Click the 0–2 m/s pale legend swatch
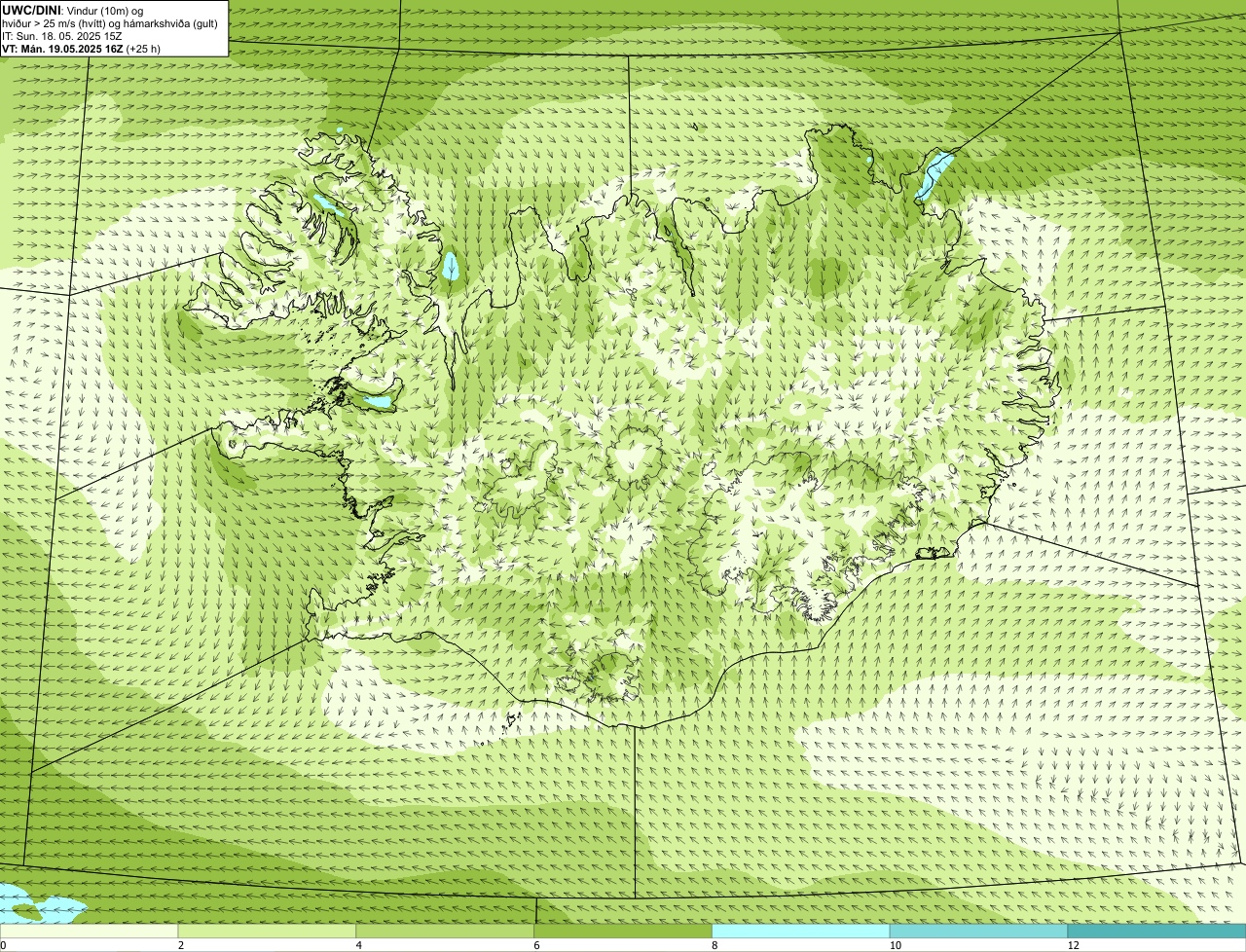The image size is (1246, 952). 90,932
